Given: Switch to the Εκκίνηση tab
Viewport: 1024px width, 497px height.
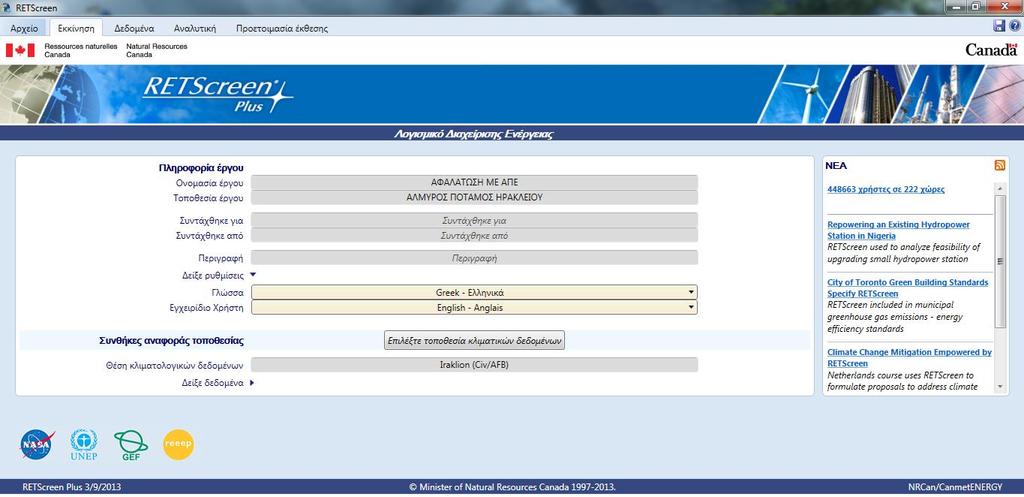Looking at the screenshot, I should click(x=76, y=28).
